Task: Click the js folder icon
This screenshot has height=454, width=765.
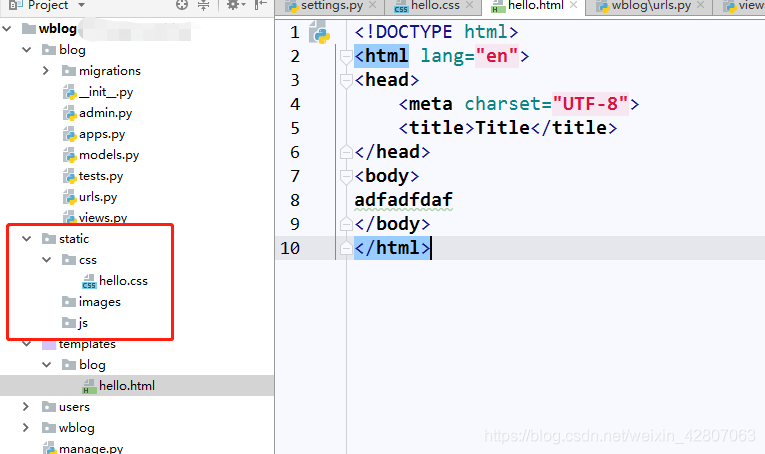Action: (69, 322)
